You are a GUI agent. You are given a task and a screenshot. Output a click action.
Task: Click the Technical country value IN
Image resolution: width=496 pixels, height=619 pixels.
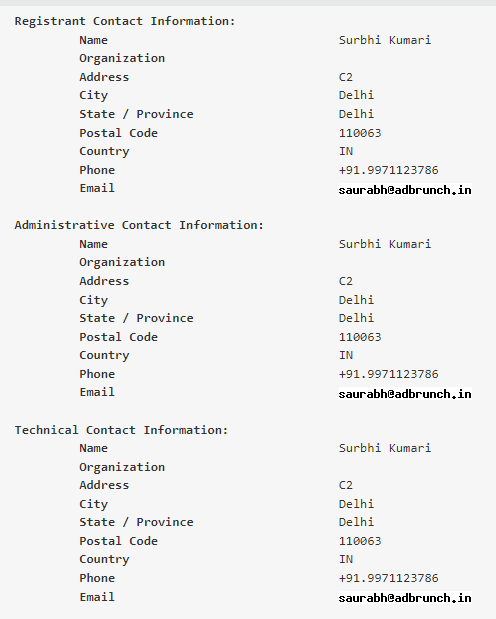click(x=346, y=559)
